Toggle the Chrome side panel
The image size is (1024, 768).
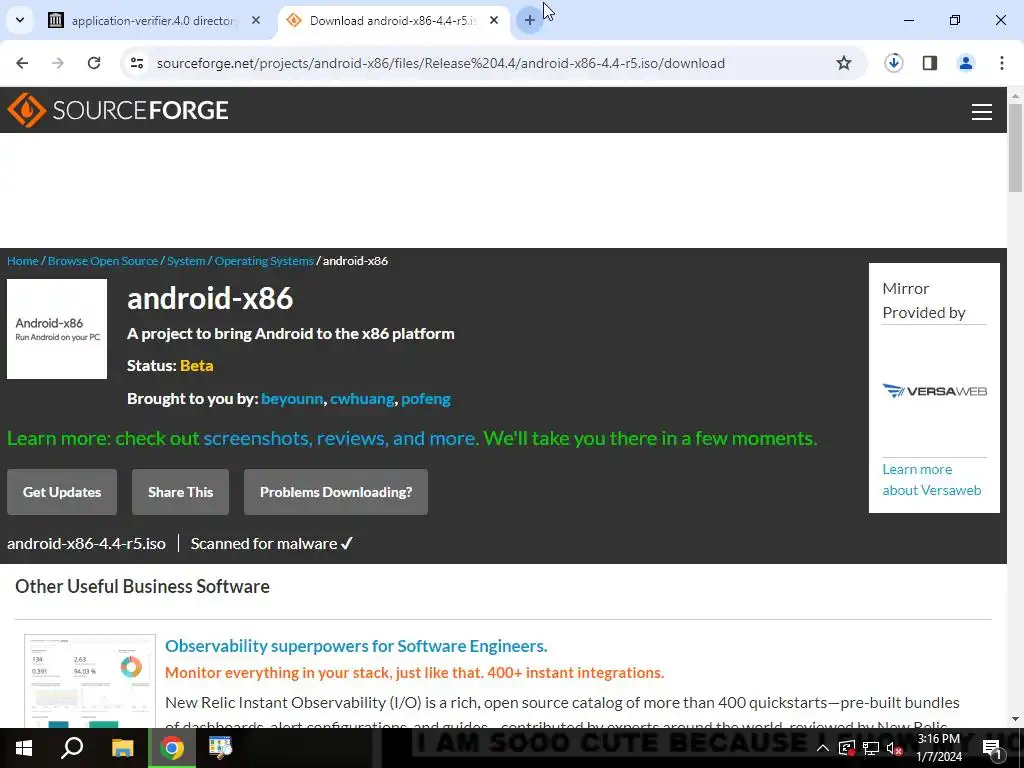(930, 63)
